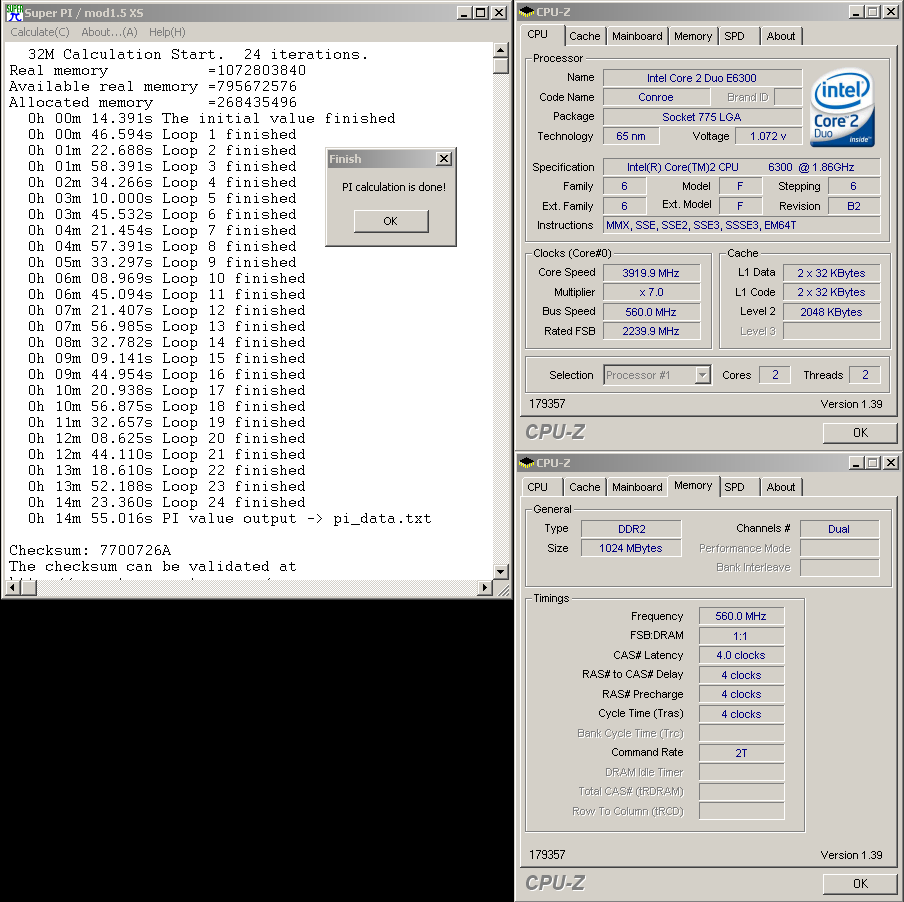Click the Code Name value 'Conroe'
This screenshot has height=902, width=904.
(656, 97)
